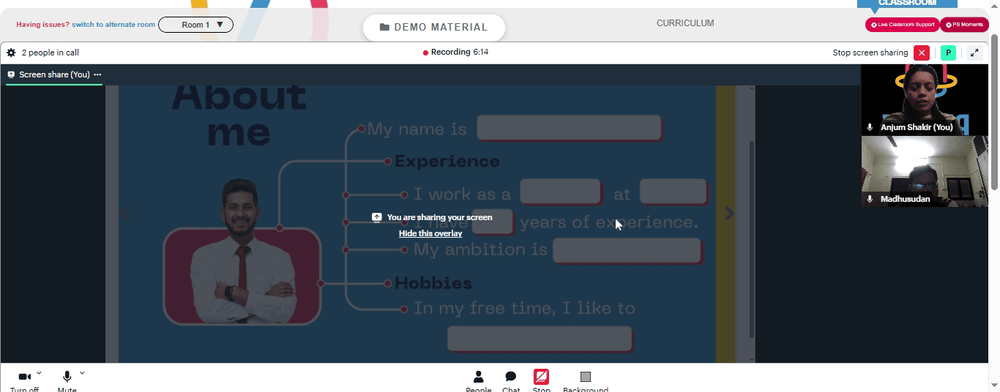Select the Room 1 dropdown

196,25
